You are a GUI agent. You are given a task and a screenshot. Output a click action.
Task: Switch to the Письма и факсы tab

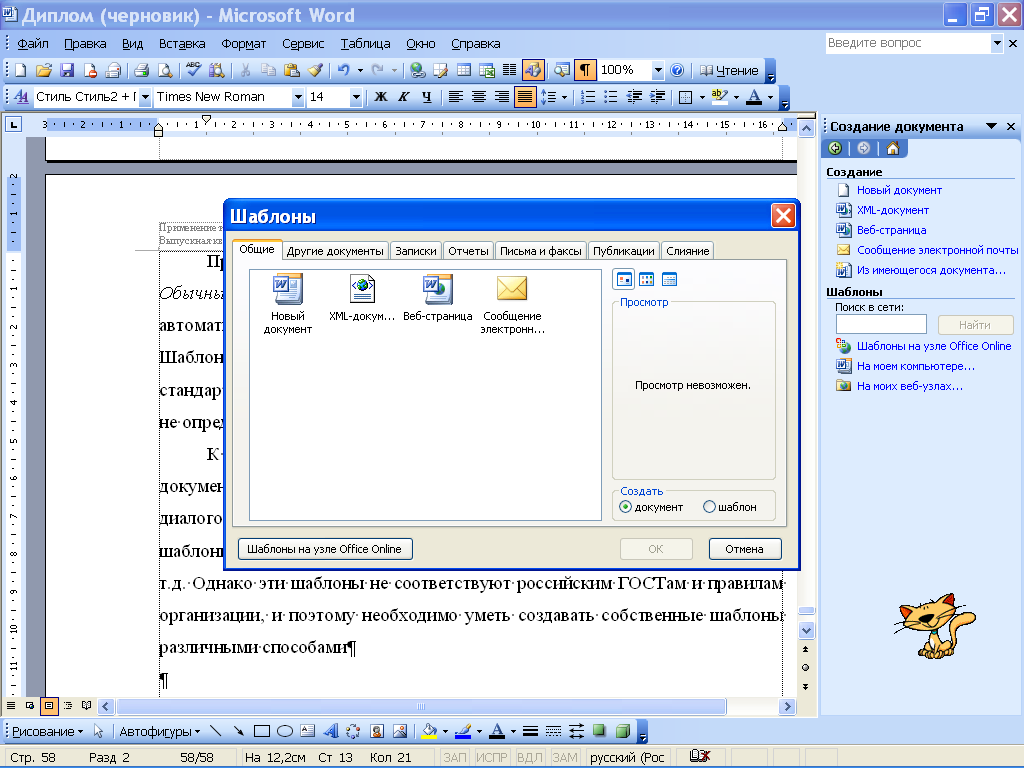[540, 251]
